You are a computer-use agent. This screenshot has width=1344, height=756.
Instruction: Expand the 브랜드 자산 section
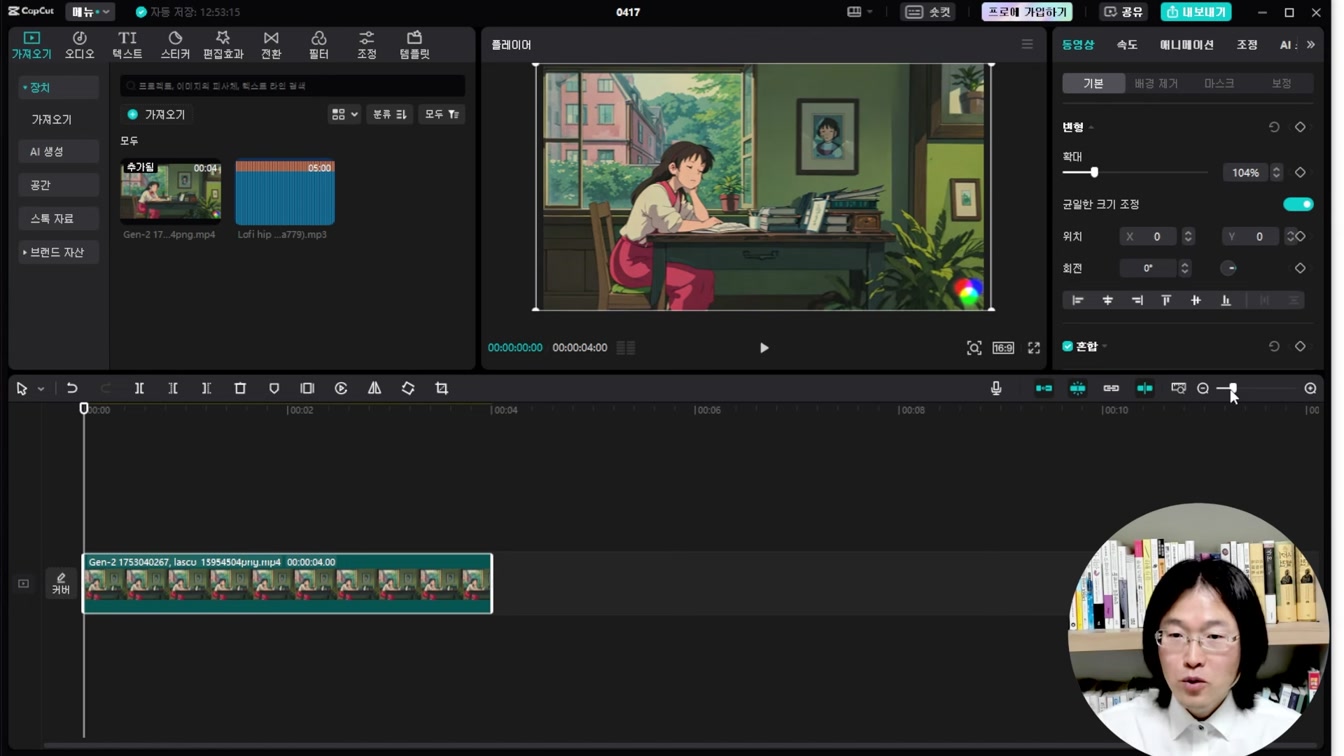tap(58, 252)
